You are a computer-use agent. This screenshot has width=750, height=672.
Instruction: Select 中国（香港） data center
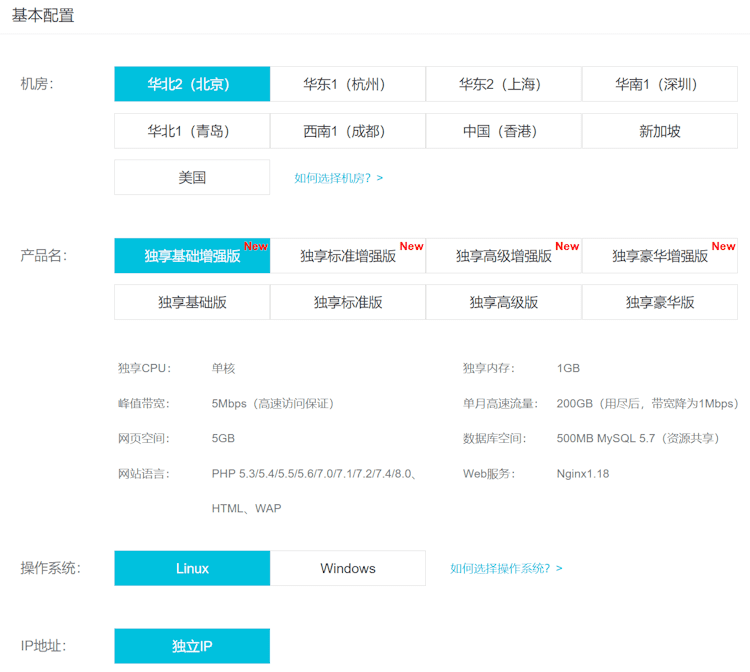(x=504, y=131)
